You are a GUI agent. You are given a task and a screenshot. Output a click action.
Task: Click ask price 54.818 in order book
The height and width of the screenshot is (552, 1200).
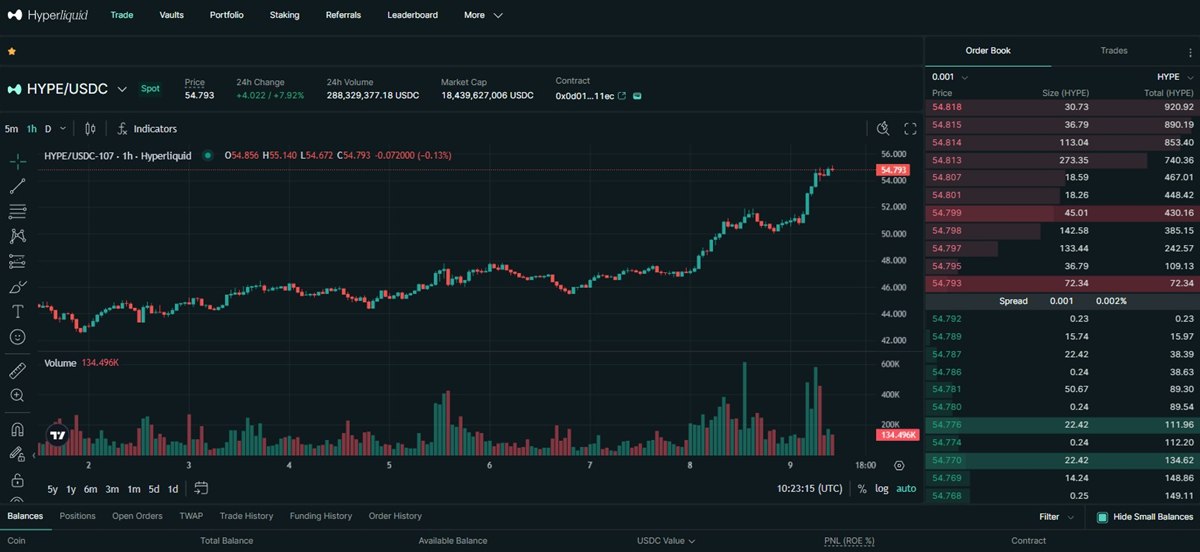tap(947, 107)
